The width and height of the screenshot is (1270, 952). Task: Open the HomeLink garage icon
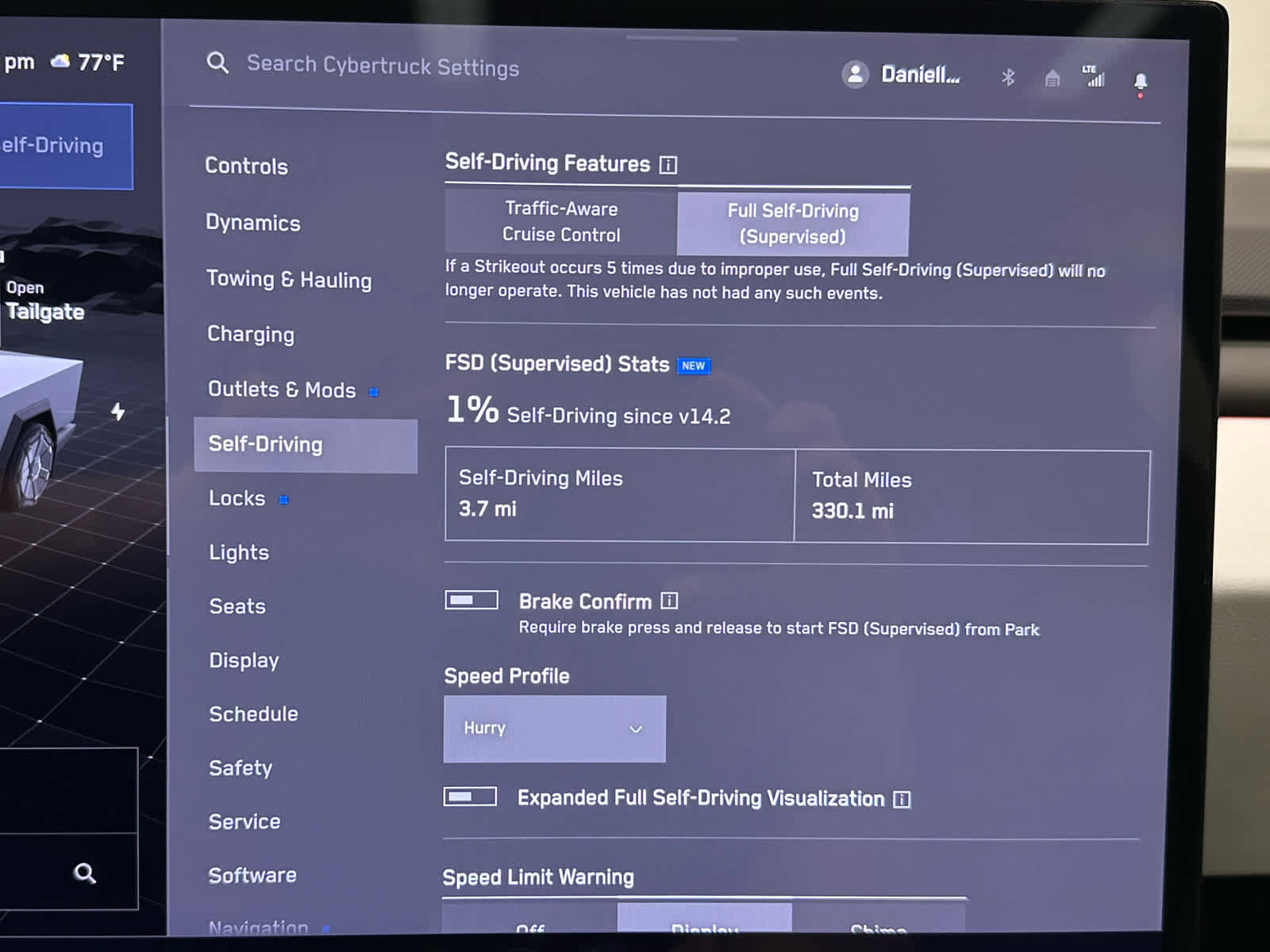click(x=1052, y=78)
